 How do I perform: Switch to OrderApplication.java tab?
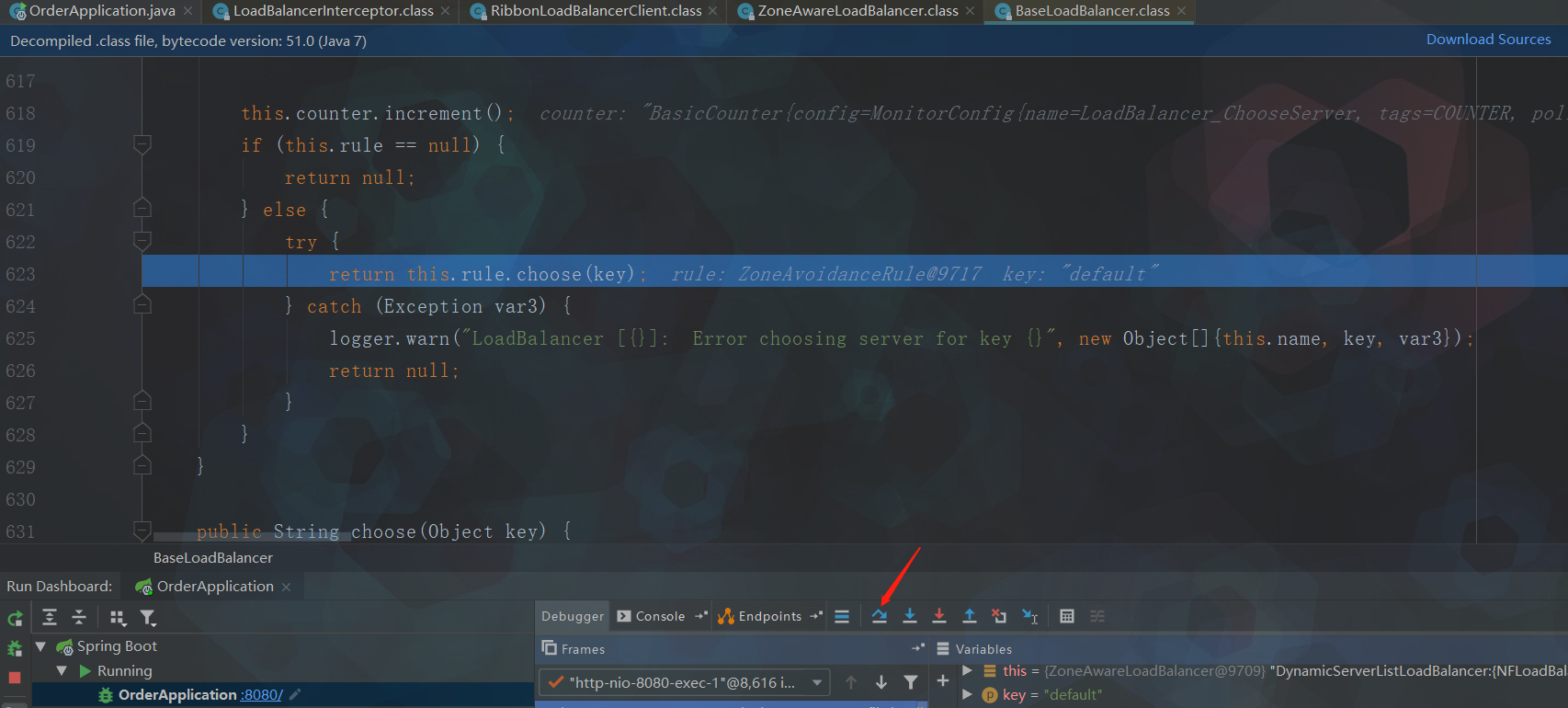point(101,11)
